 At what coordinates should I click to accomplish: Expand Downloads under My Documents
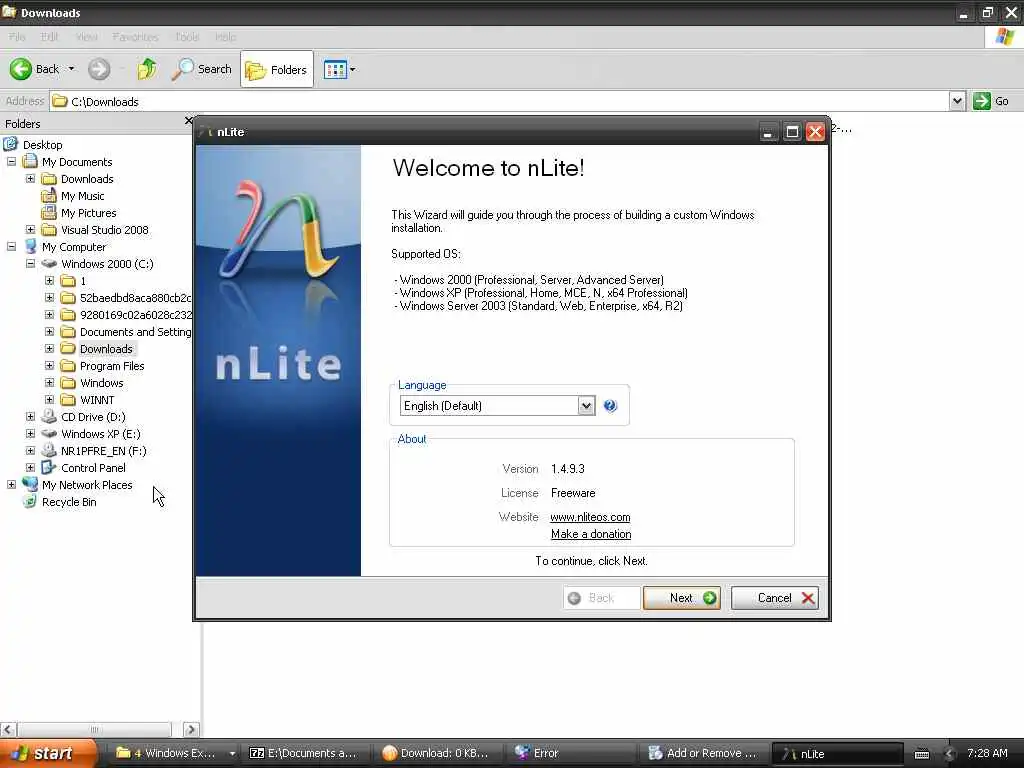pos(30,178)
